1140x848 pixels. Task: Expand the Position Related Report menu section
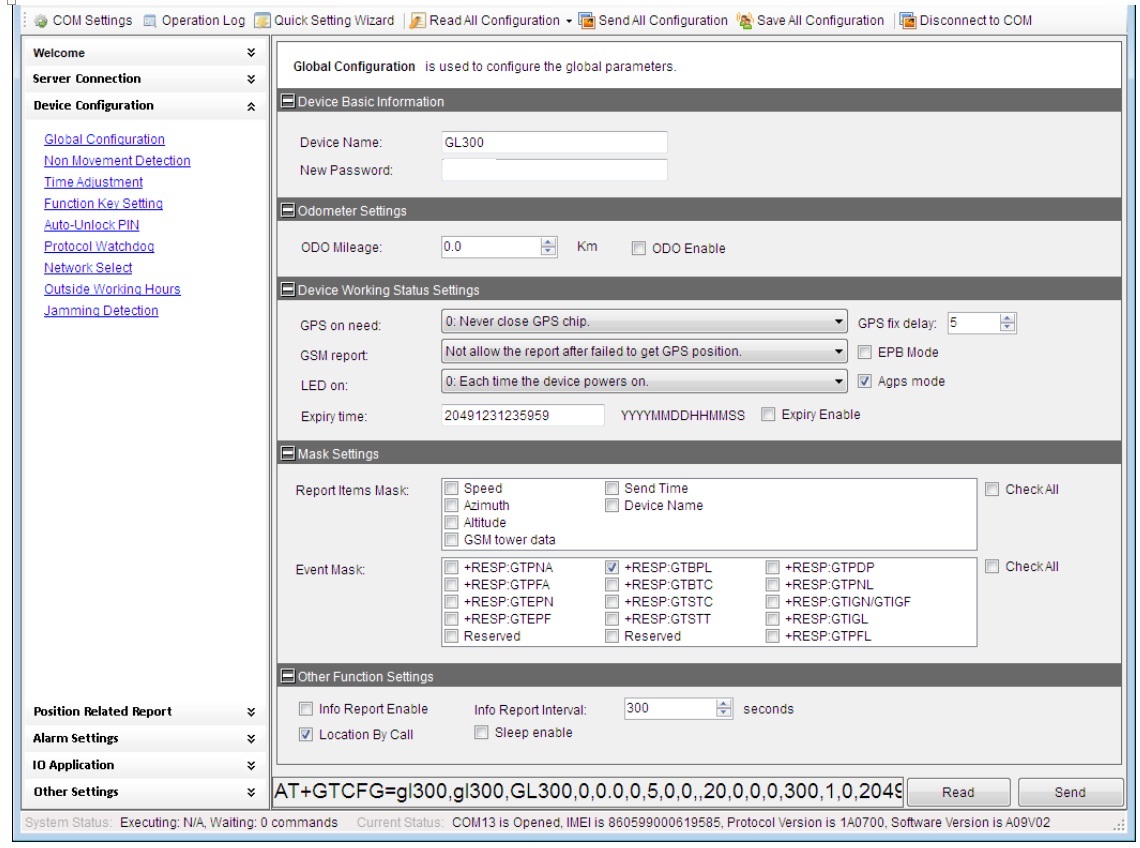coord(251,712)
